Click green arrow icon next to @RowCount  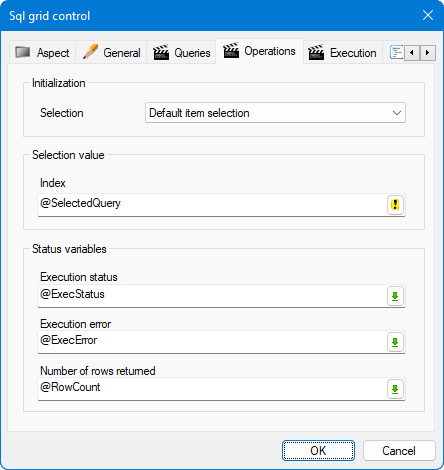(x=395, y=389)
